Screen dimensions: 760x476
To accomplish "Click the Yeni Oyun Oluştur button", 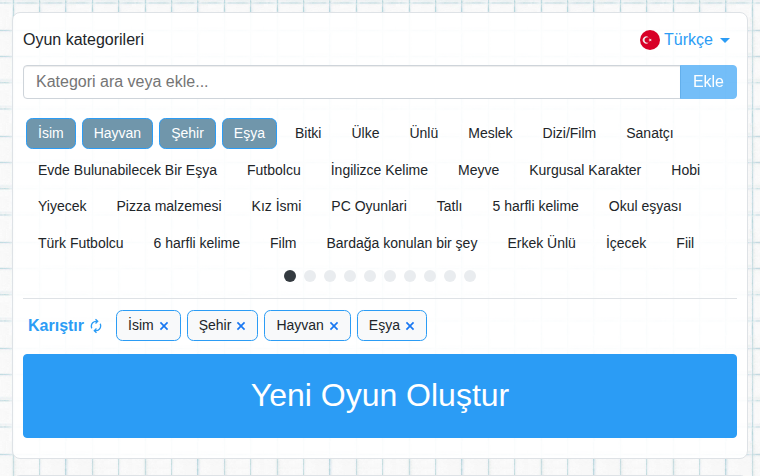I will [x=380, y=396].
